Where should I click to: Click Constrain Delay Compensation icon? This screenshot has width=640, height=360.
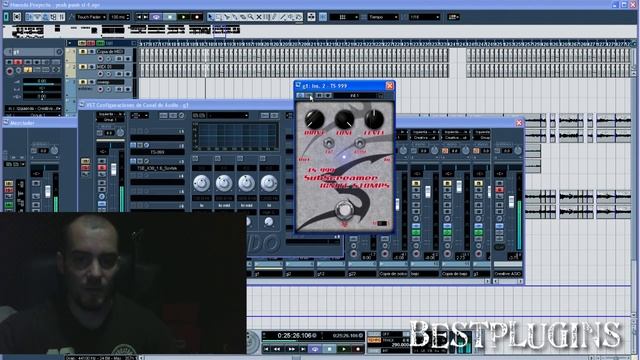tap(17, 17)
